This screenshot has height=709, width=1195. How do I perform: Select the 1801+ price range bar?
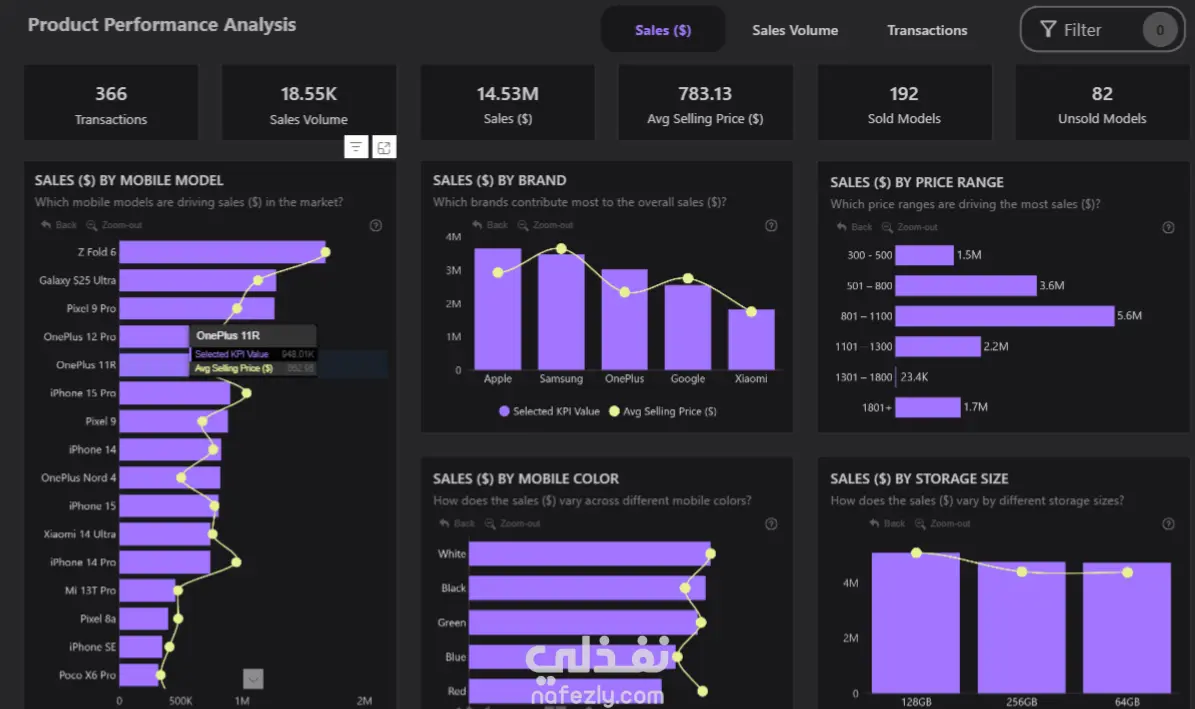pyautogui.click(x=927, y=408)
